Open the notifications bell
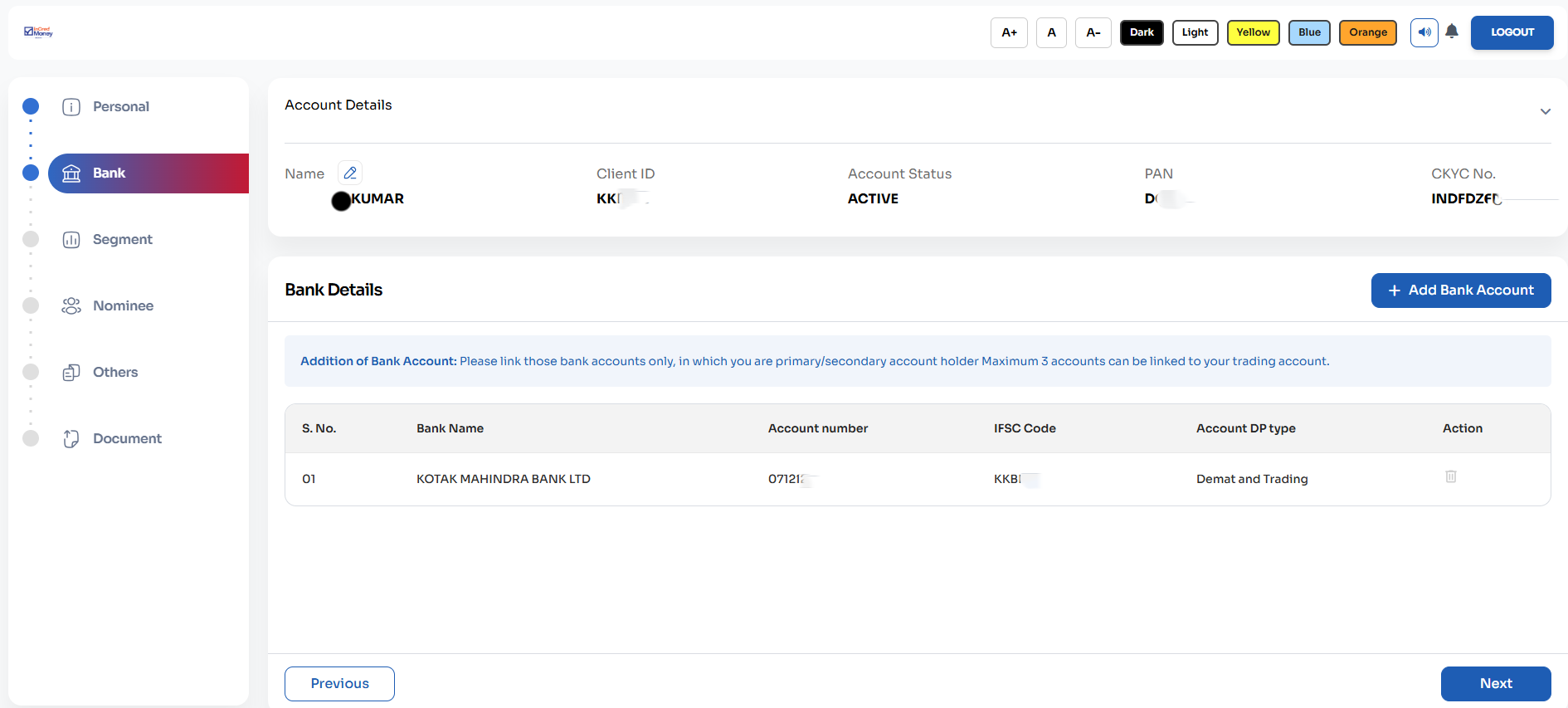The height and width of the screenshot is (708, 1568). point(1452,32)
